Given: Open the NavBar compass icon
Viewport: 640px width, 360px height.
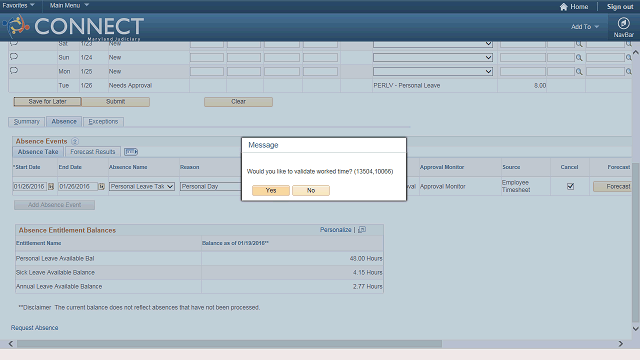Looking at the screenshot, I should [623, 23].
